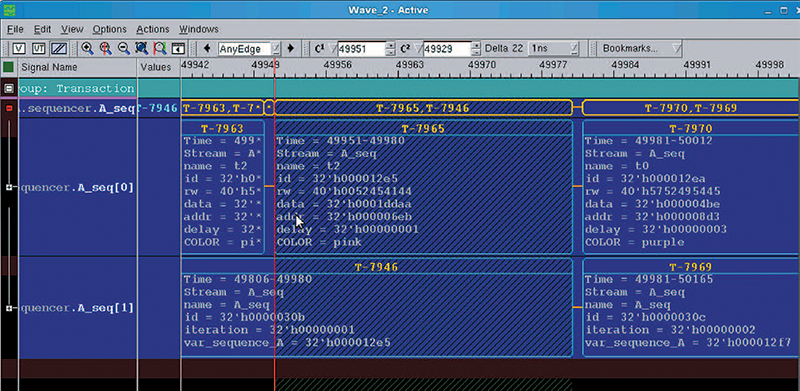Open the View menu
This screenshot has width=800, height=391.
click(72, 29)
